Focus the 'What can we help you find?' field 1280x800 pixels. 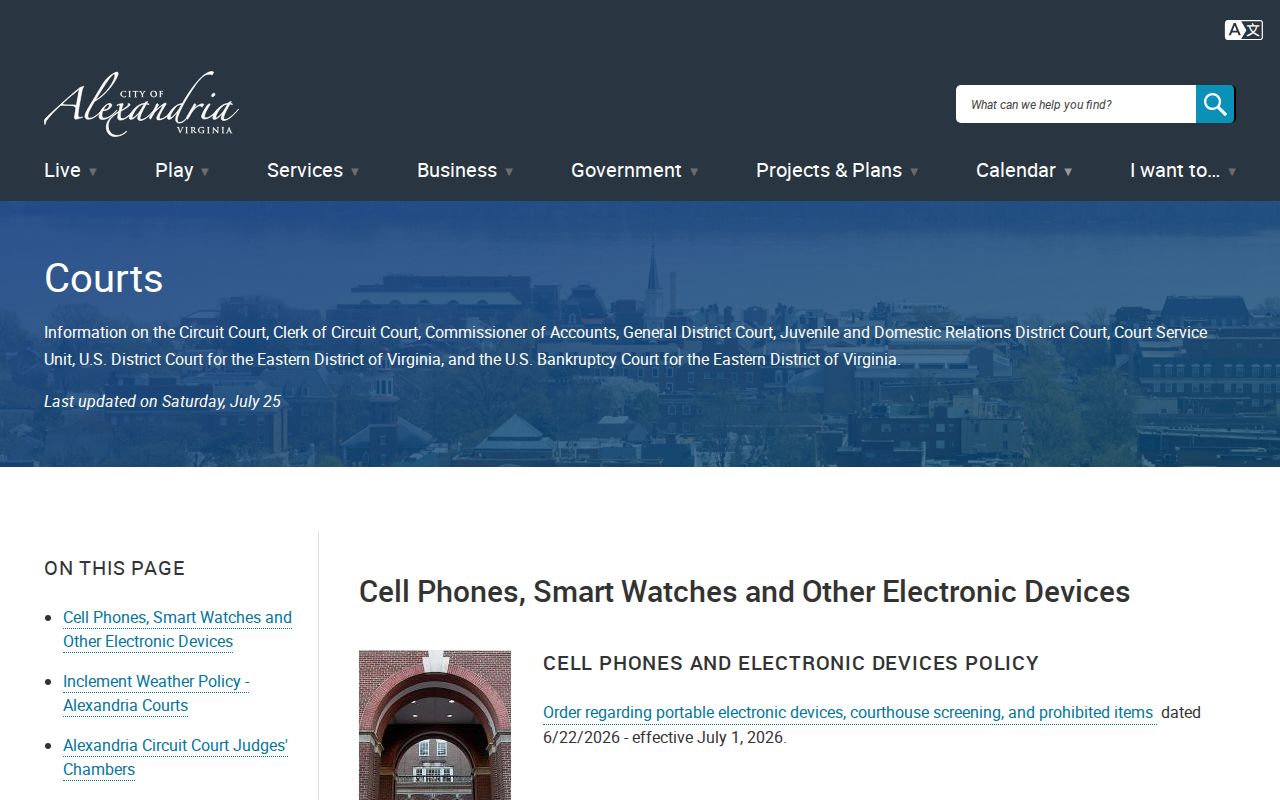pos(1076,104)
